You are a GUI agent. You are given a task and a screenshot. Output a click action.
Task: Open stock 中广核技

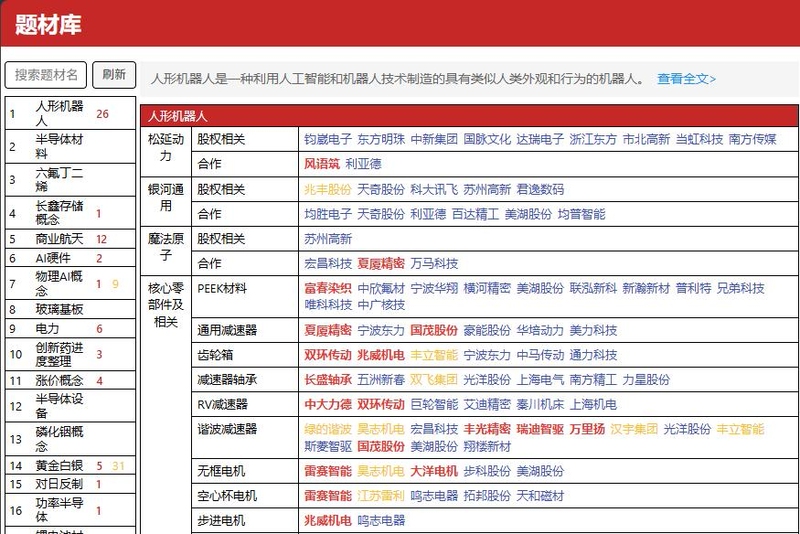click(381, 305)
